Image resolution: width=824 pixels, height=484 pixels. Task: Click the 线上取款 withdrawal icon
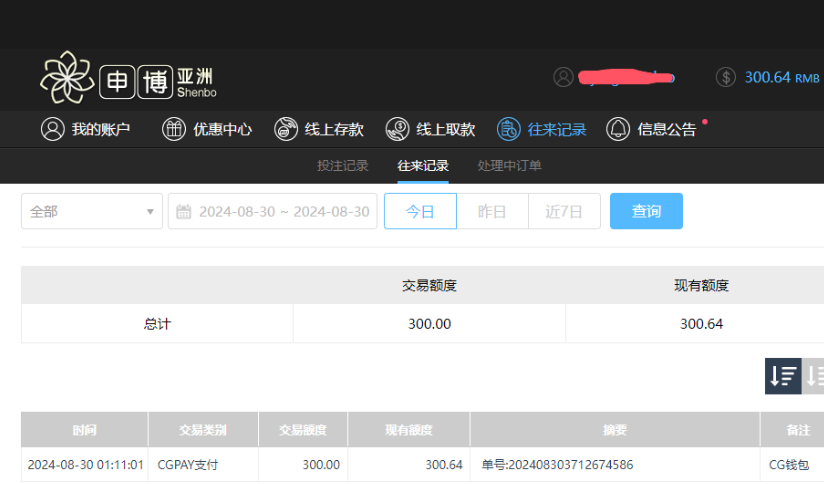tap(397, 129)
